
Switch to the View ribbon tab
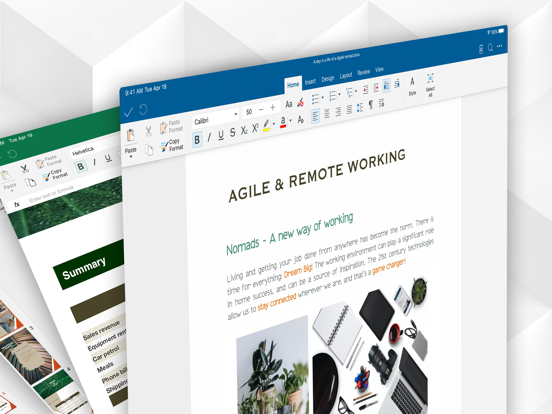click(x=379, y=70)
